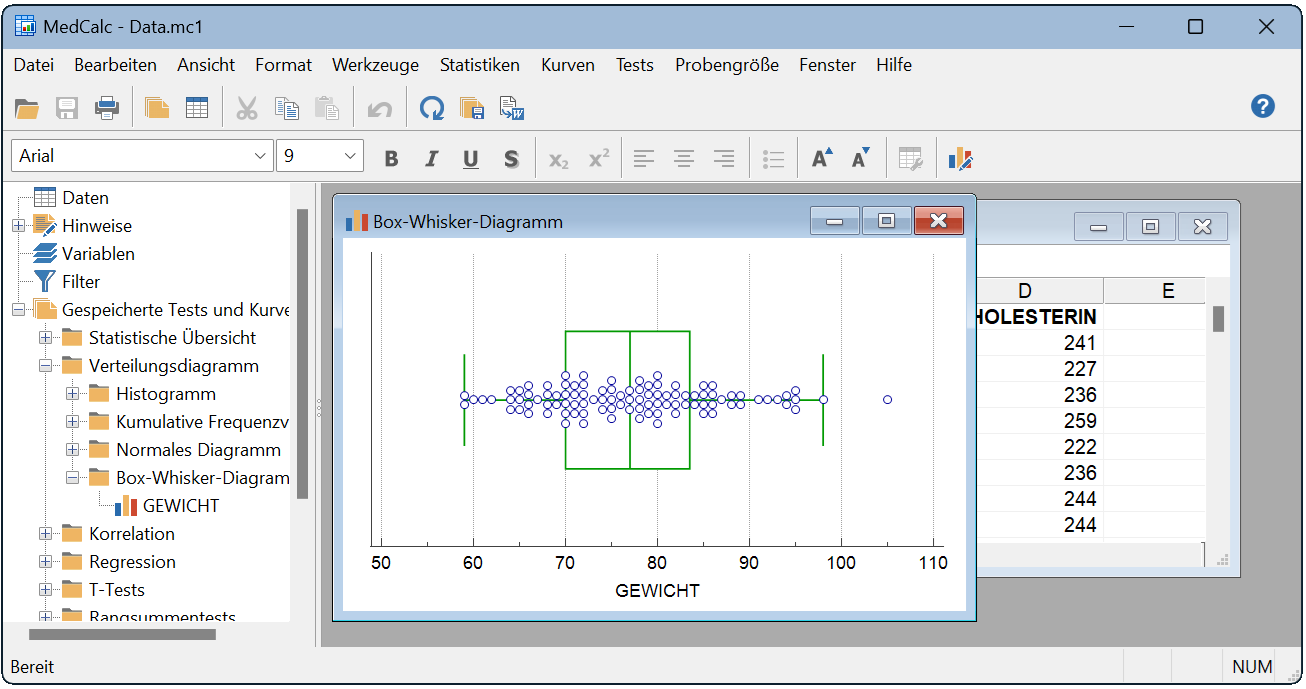Select the Kumulative Frequenz tree item
Viewport: 1306px width, 689px height.
tap(202, 422)
